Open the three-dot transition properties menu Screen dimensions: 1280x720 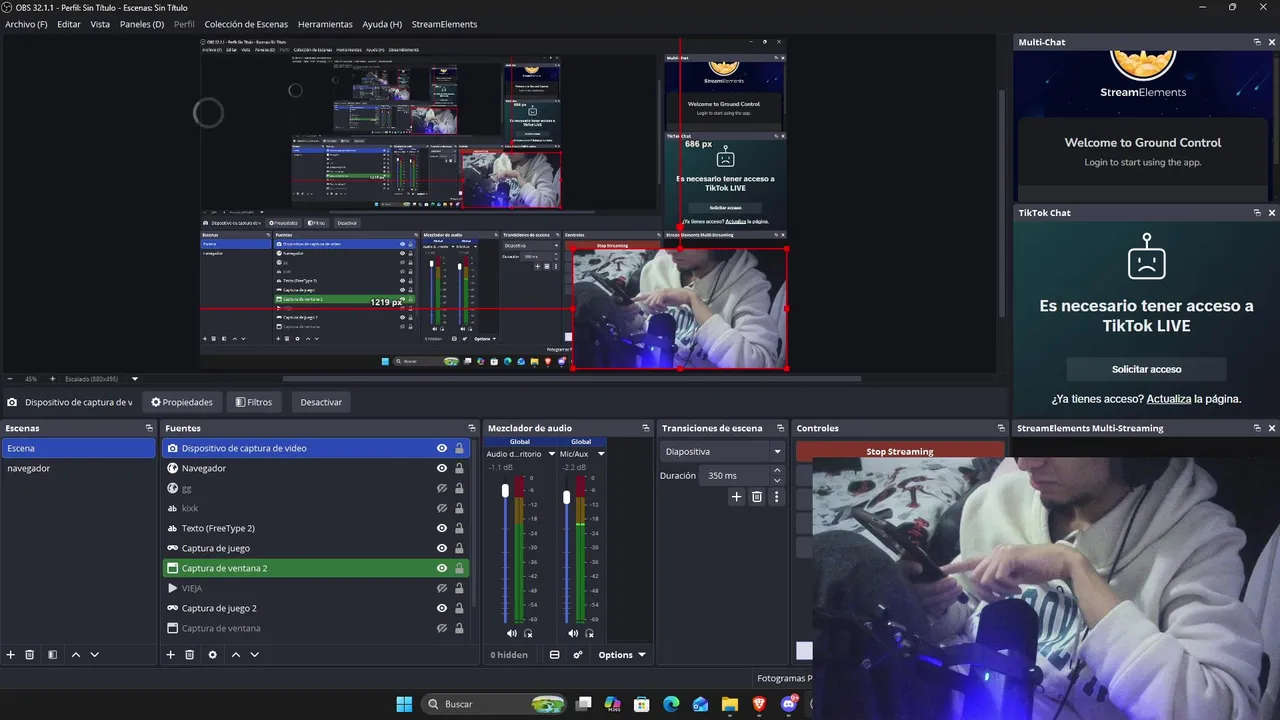tap(776, 497)
